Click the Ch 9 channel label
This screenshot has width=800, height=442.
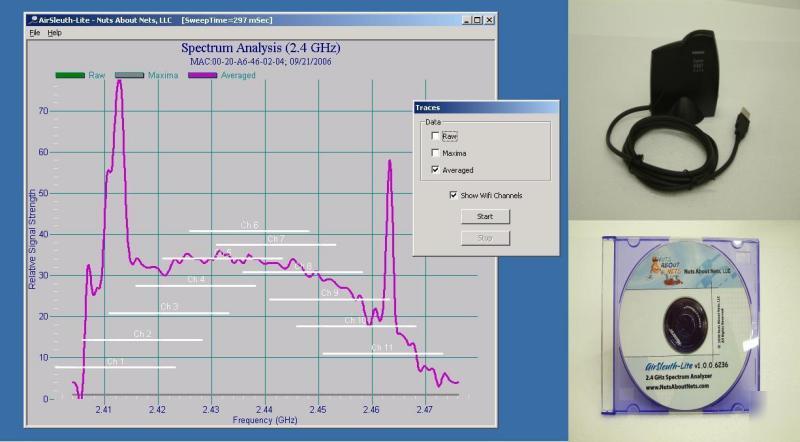tap(330, 293)
